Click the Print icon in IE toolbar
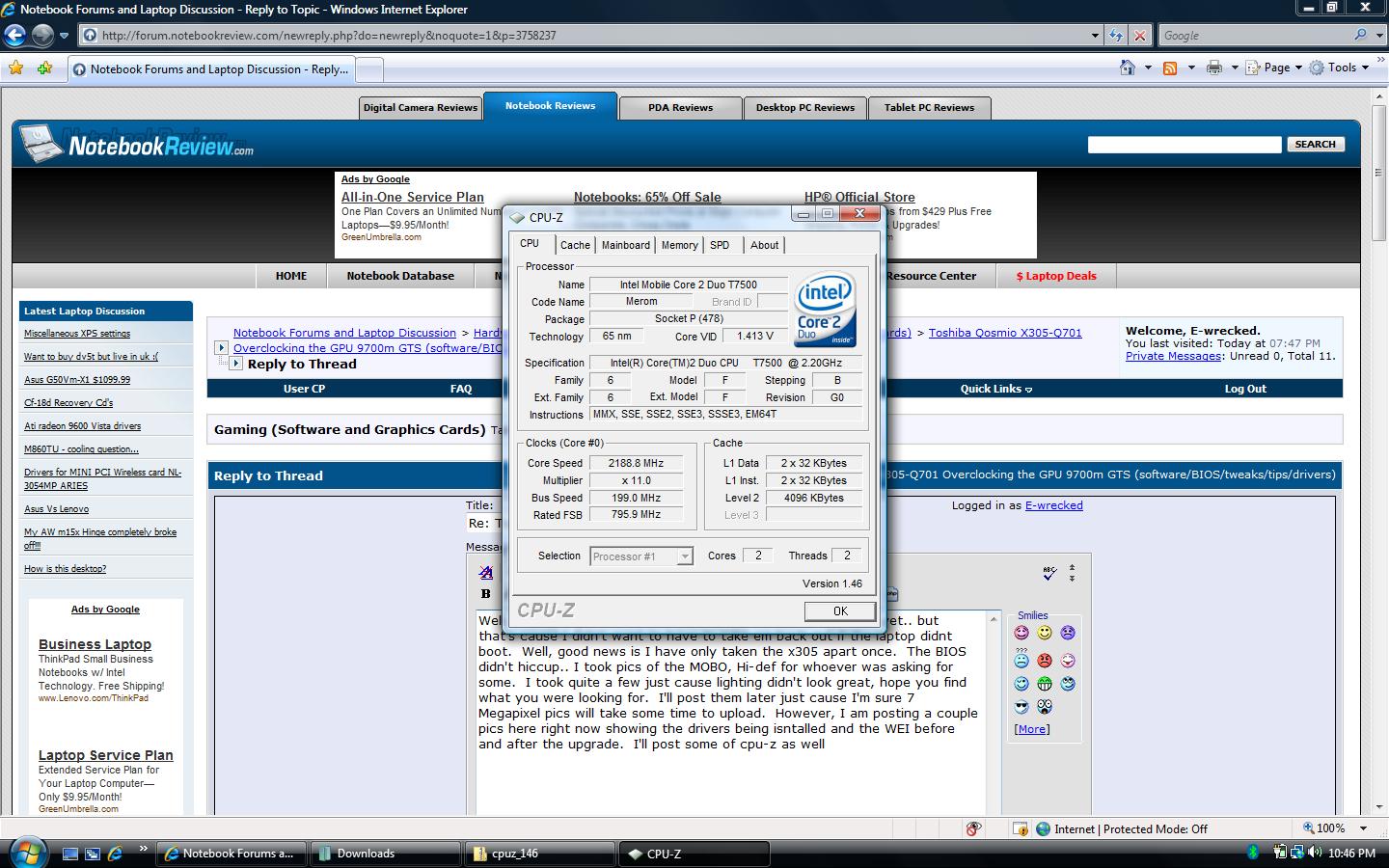The height and width of the screenshot is (868, 1389). tap(1214, 68)
